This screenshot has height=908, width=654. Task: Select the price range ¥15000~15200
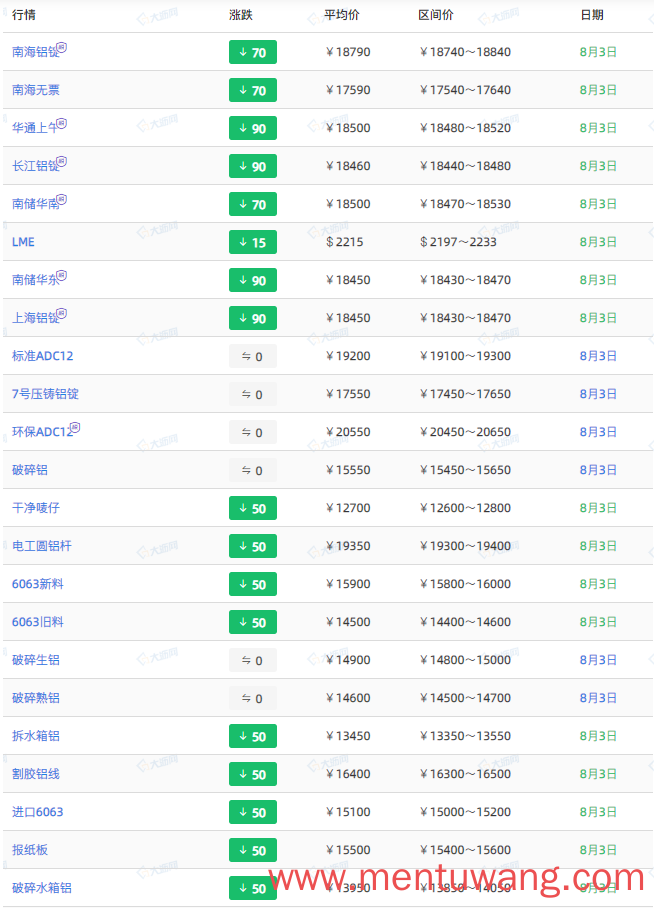click(465, 812)
